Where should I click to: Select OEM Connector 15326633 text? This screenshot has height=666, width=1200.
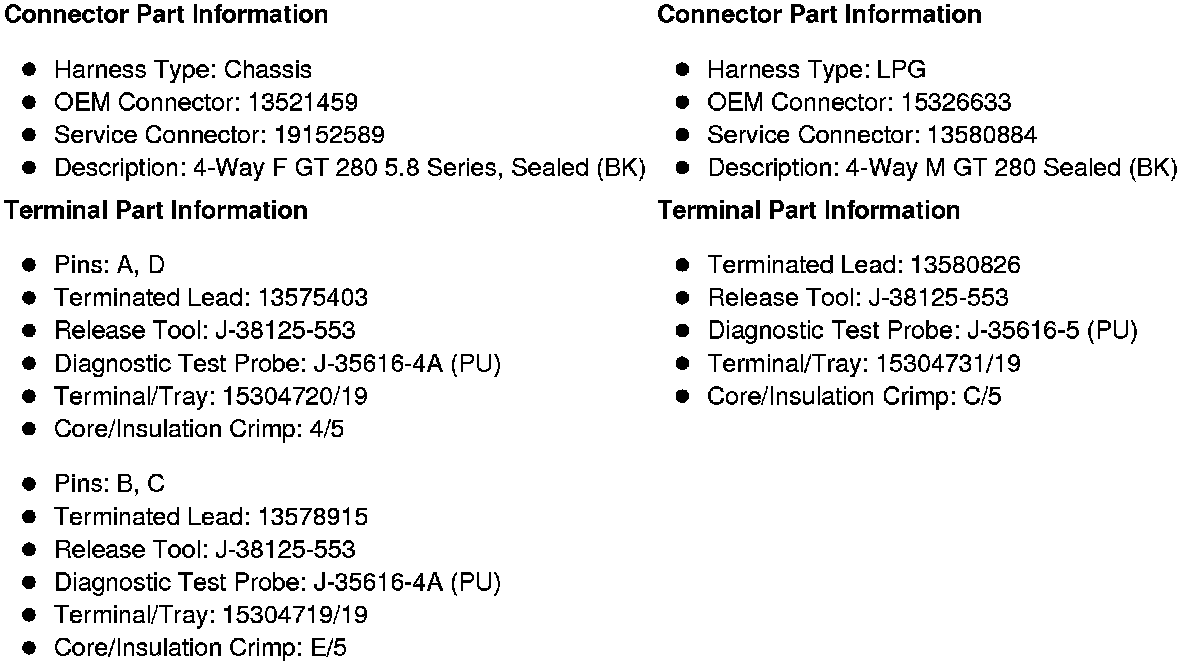[x=859, y=103]
